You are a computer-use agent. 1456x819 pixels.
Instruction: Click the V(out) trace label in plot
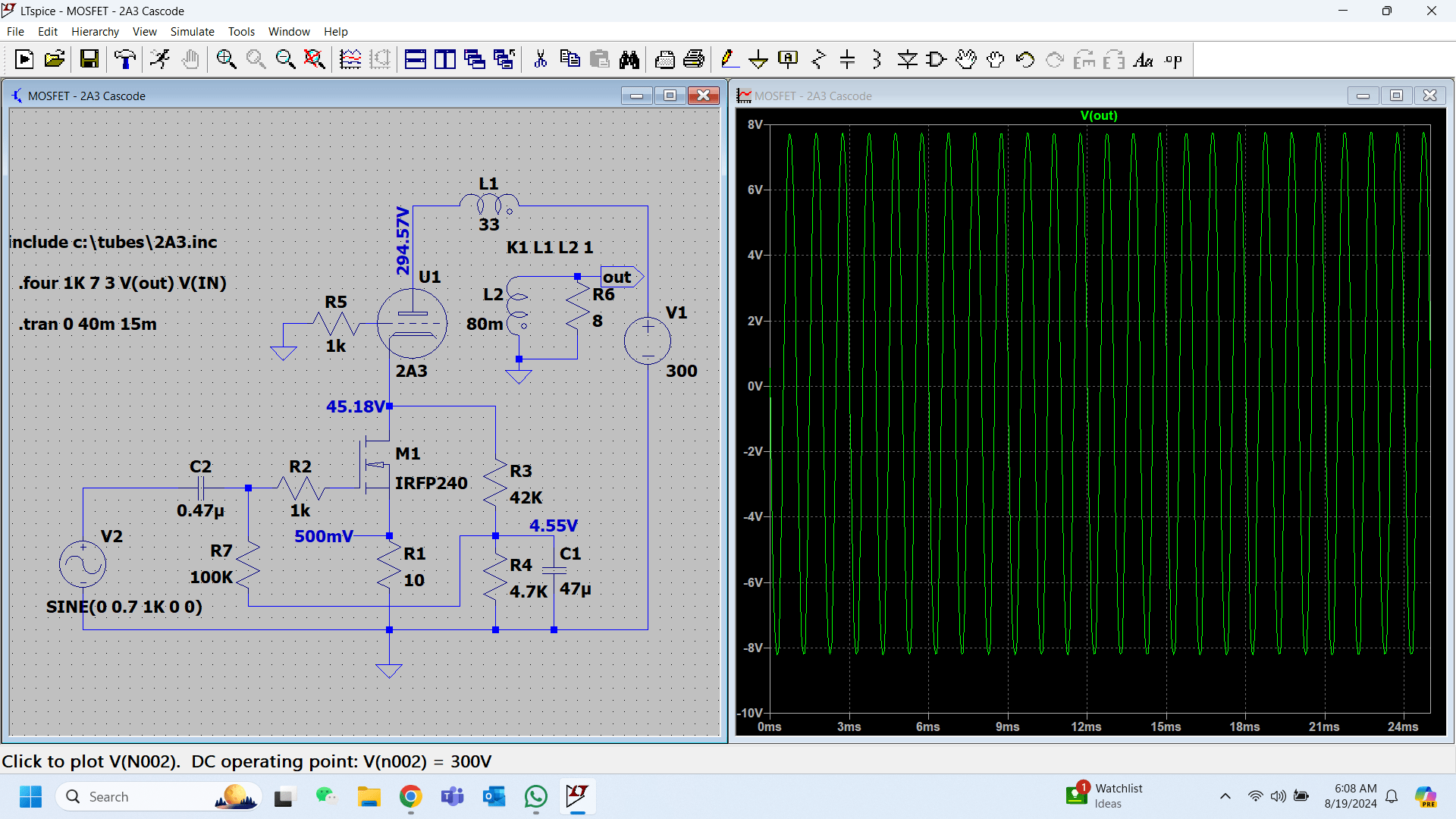coord(1099,115)
